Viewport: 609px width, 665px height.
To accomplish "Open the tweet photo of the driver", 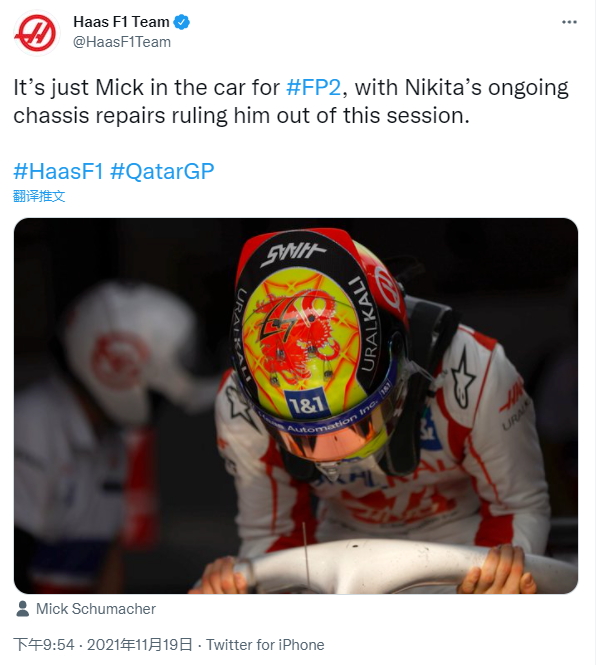I will pos(296,405).
